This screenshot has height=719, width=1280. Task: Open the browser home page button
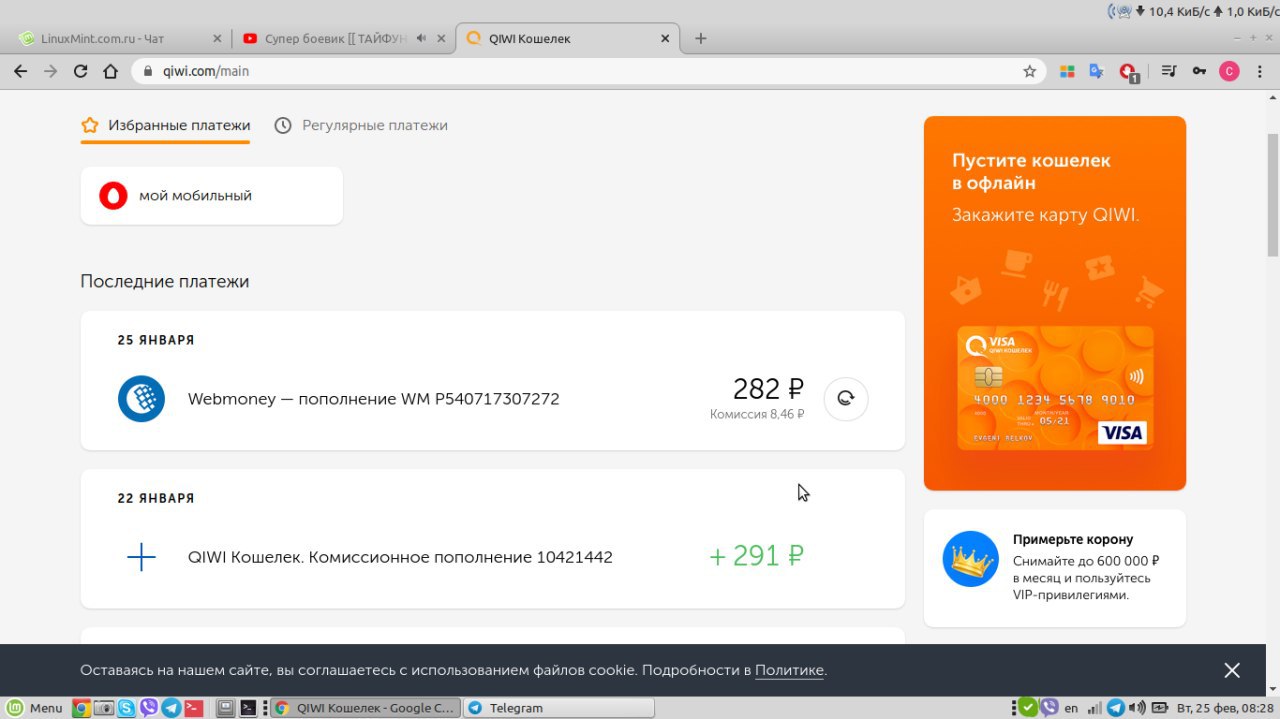click(111, 71)
